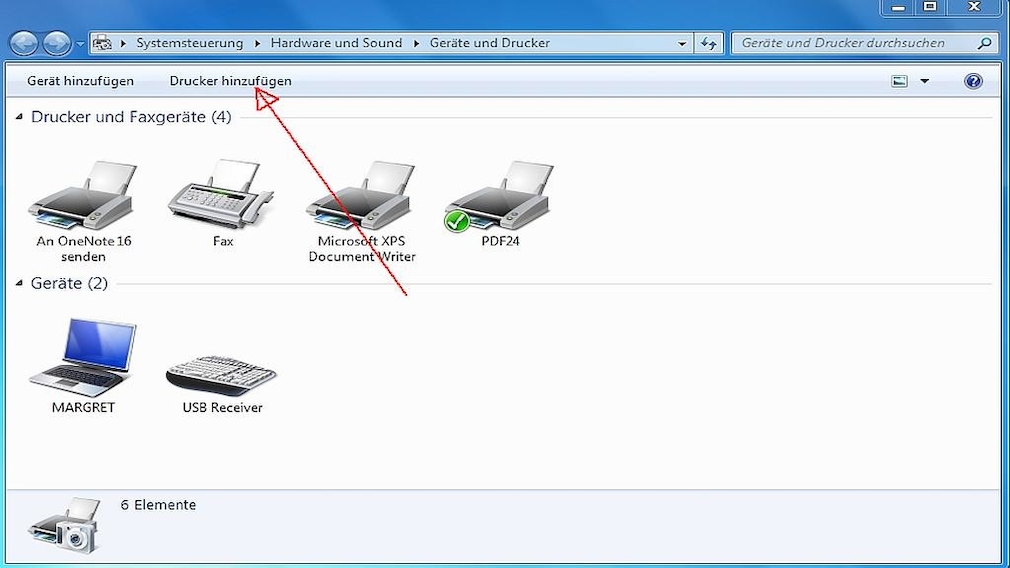Image resolution: width=1010 pixels, height=568 pixels.
Task: Open help with the question mark icon
Action: [x=973, y=81]
